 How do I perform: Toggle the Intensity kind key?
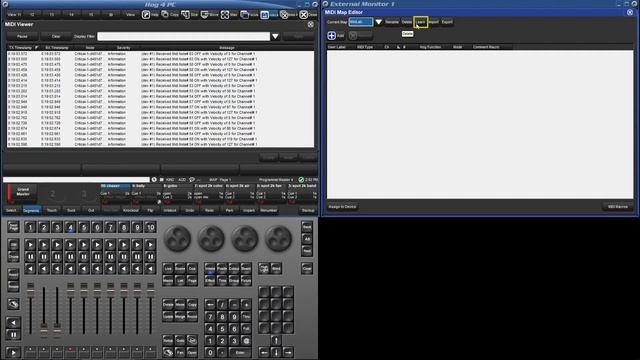(x=210, y=269)
